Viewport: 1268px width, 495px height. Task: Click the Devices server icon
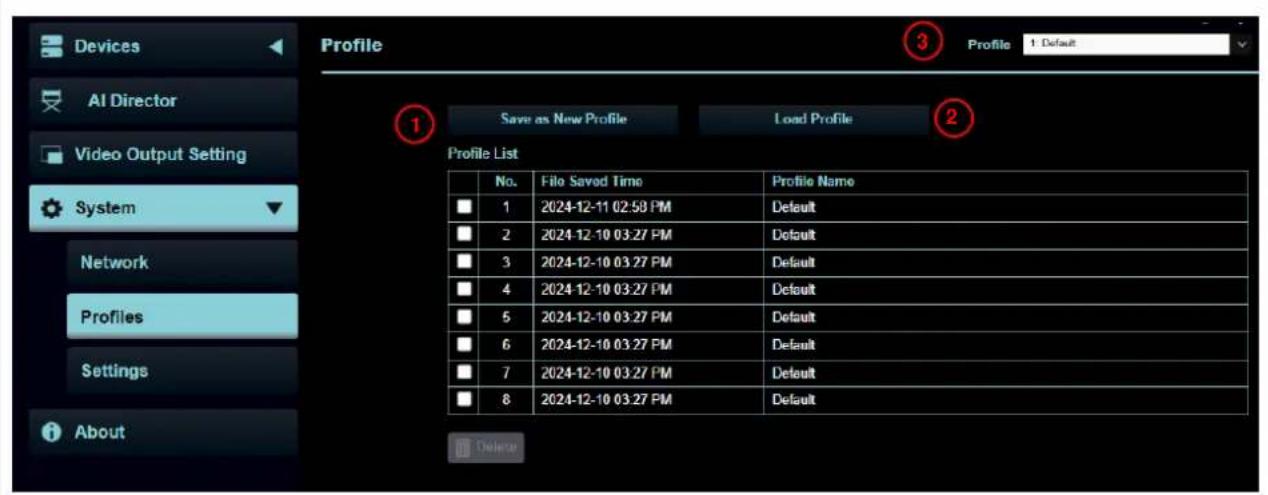50,46
